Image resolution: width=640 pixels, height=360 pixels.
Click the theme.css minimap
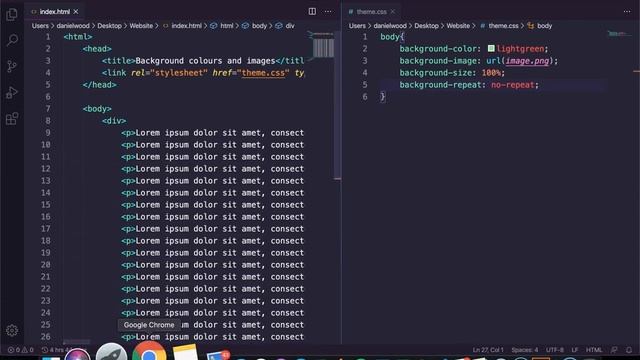tap(620, 34)
